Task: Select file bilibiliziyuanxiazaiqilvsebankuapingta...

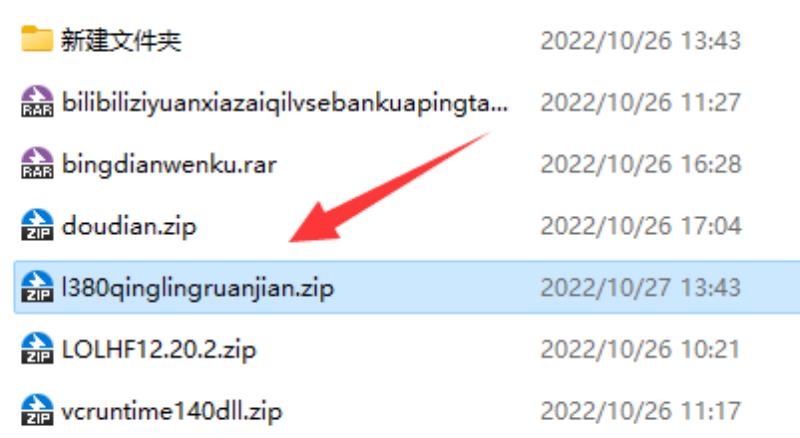Action: click(x=285, y=103)
